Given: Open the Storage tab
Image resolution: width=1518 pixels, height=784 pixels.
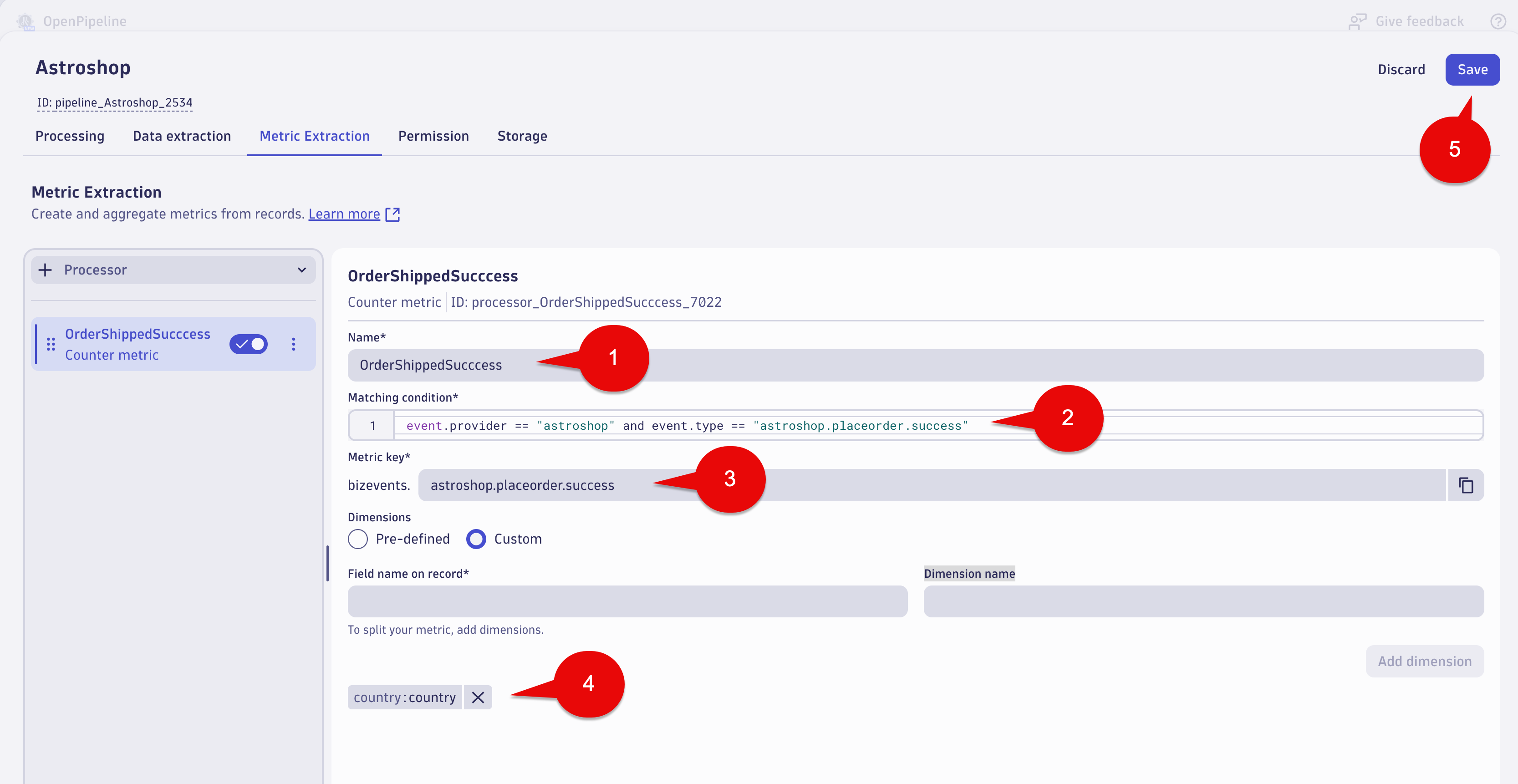Looking at the screenshot, I should pos(522,136).
